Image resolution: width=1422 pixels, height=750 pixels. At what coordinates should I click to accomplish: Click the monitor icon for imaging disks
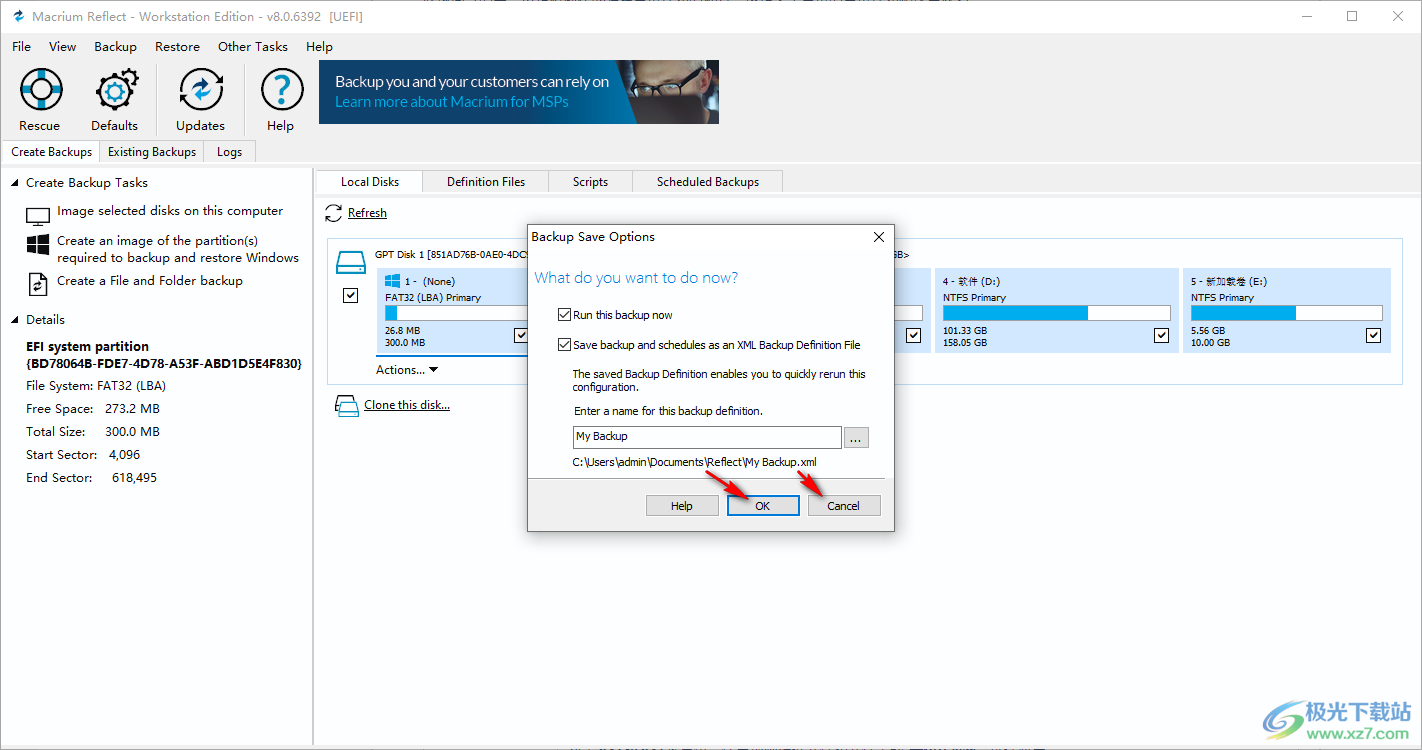coord(38,216)
